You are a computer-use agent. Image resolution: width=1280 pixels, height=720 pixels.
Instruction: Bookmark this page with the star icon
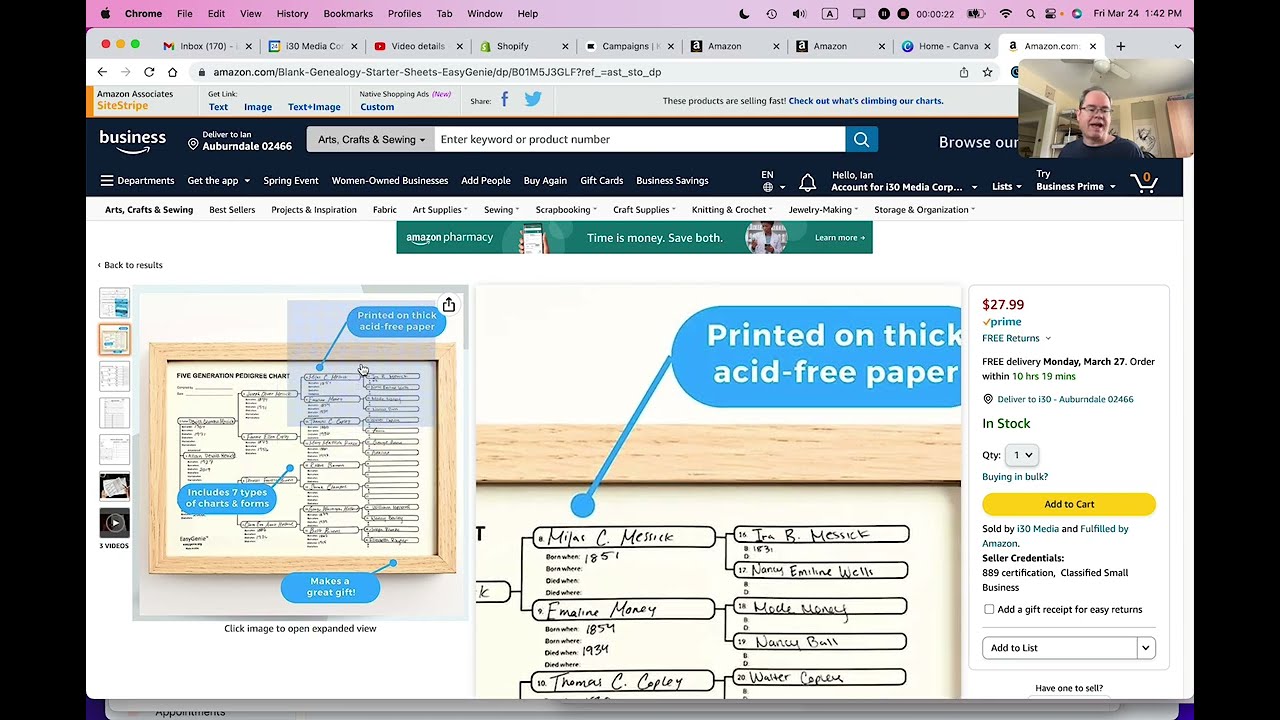point(987,72)
